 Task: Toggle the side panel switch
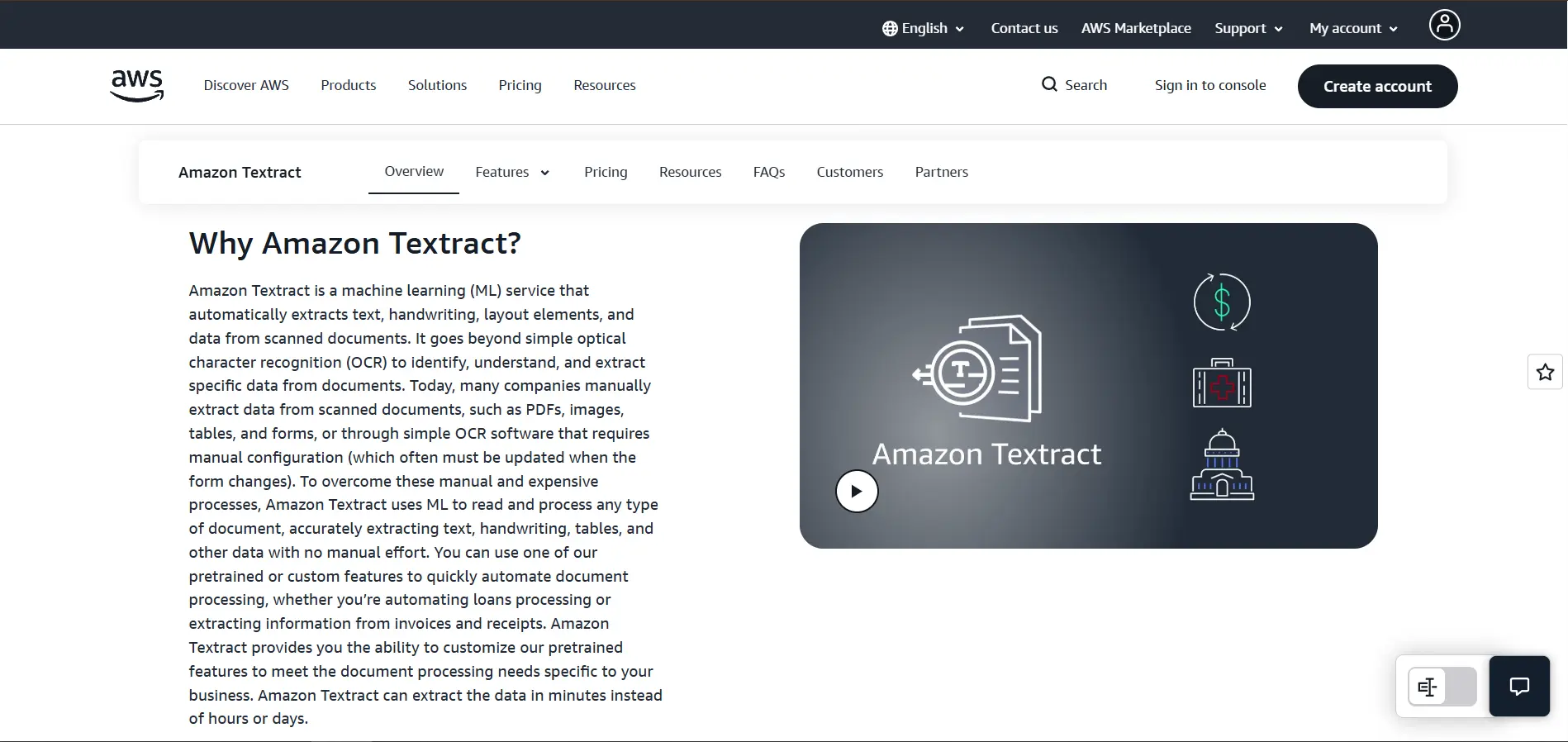click(x=1442, y=687)
